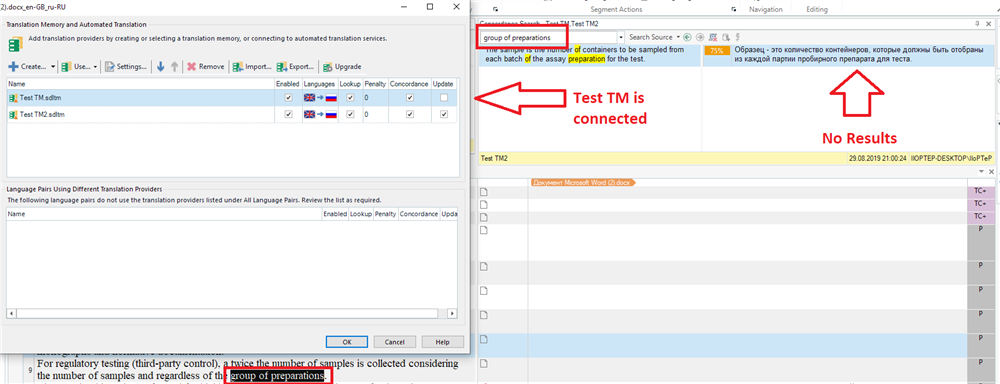Click Languages column header
The image size is (1000, 384).
[x=320, y=84]
